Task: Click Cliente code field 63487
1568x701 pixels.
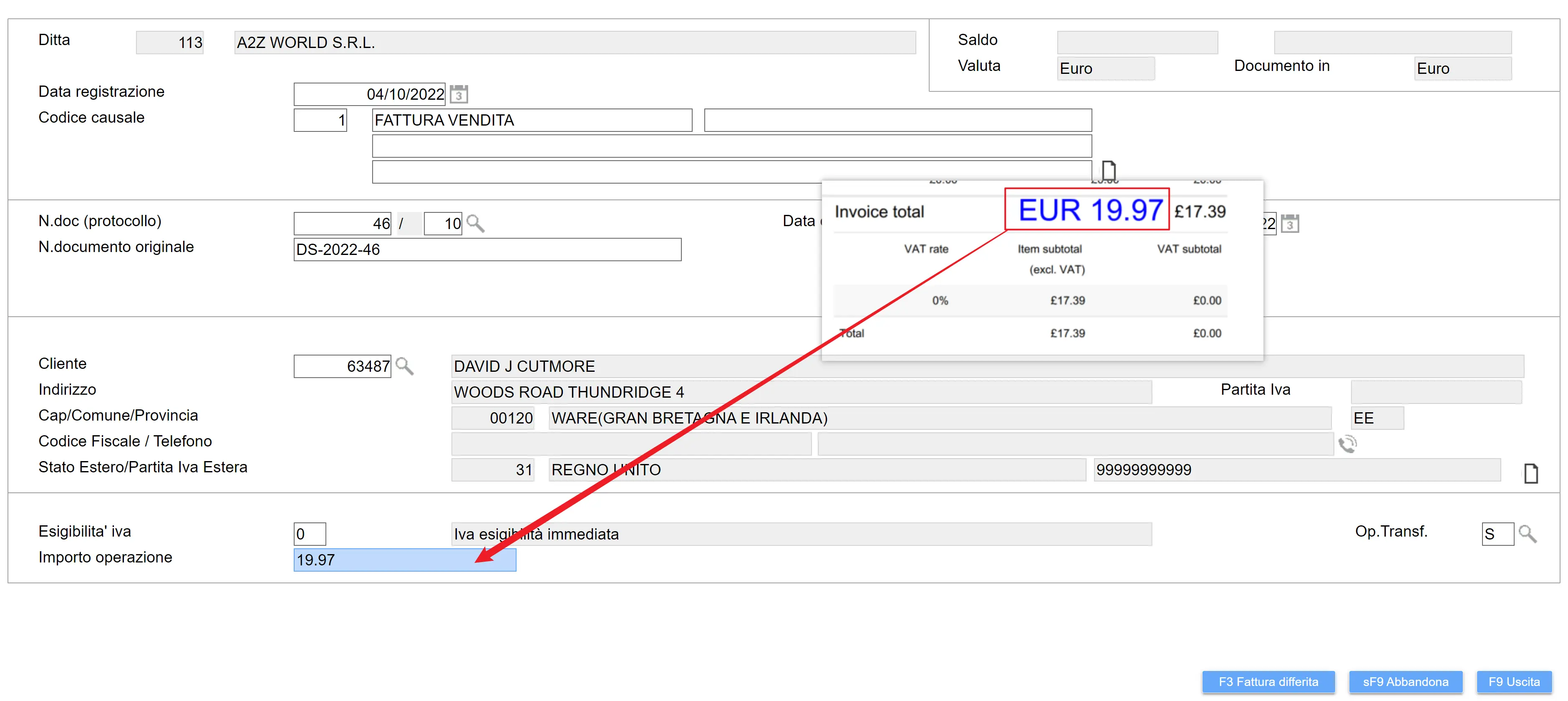Action: click(342, 366)
